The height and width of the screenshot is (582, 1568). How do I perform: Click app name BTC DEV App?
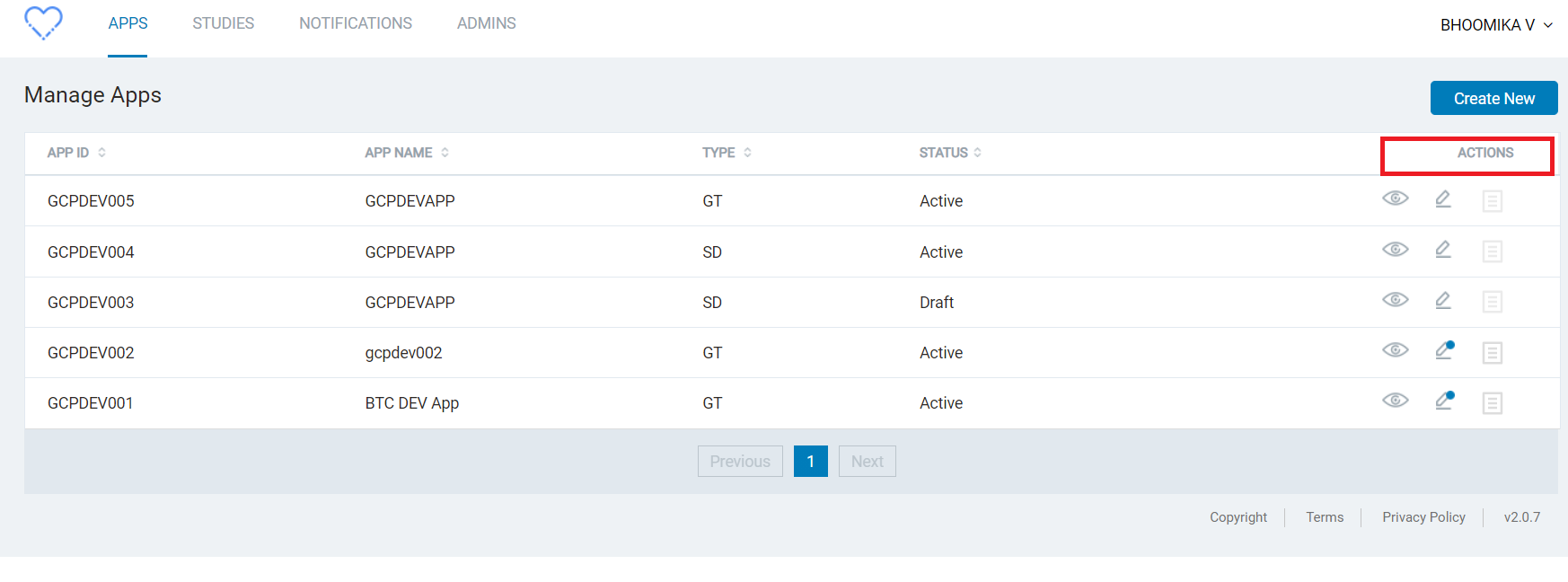[411, 403]
